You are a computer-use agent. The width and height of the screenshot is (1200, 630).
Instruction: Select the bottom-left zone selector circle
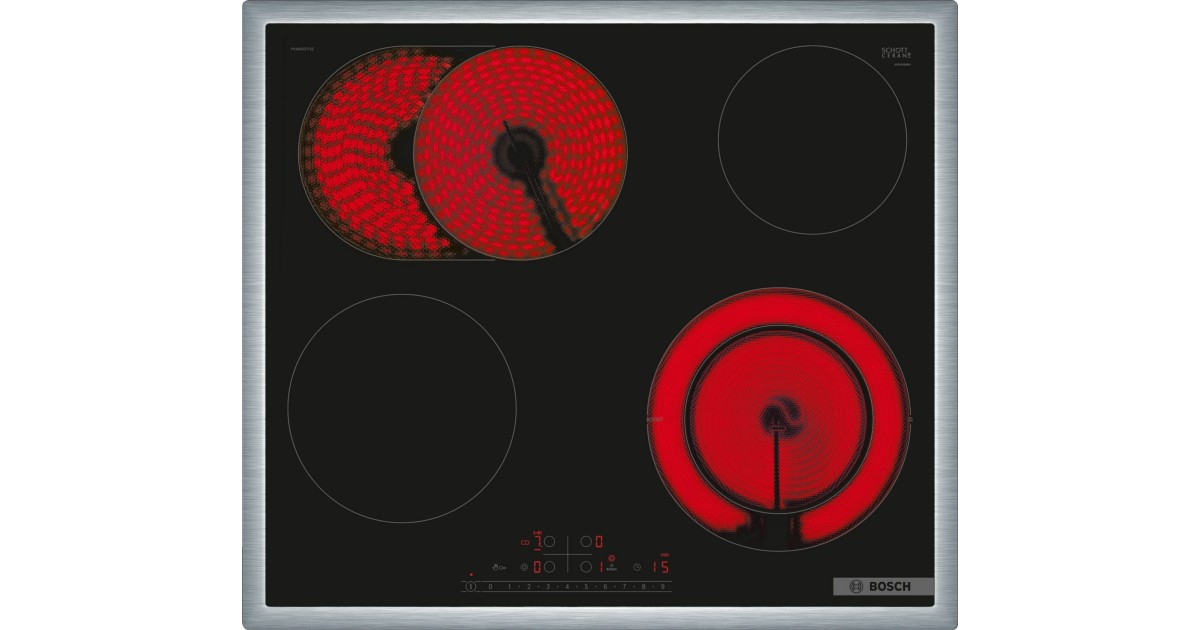(549, 567)
